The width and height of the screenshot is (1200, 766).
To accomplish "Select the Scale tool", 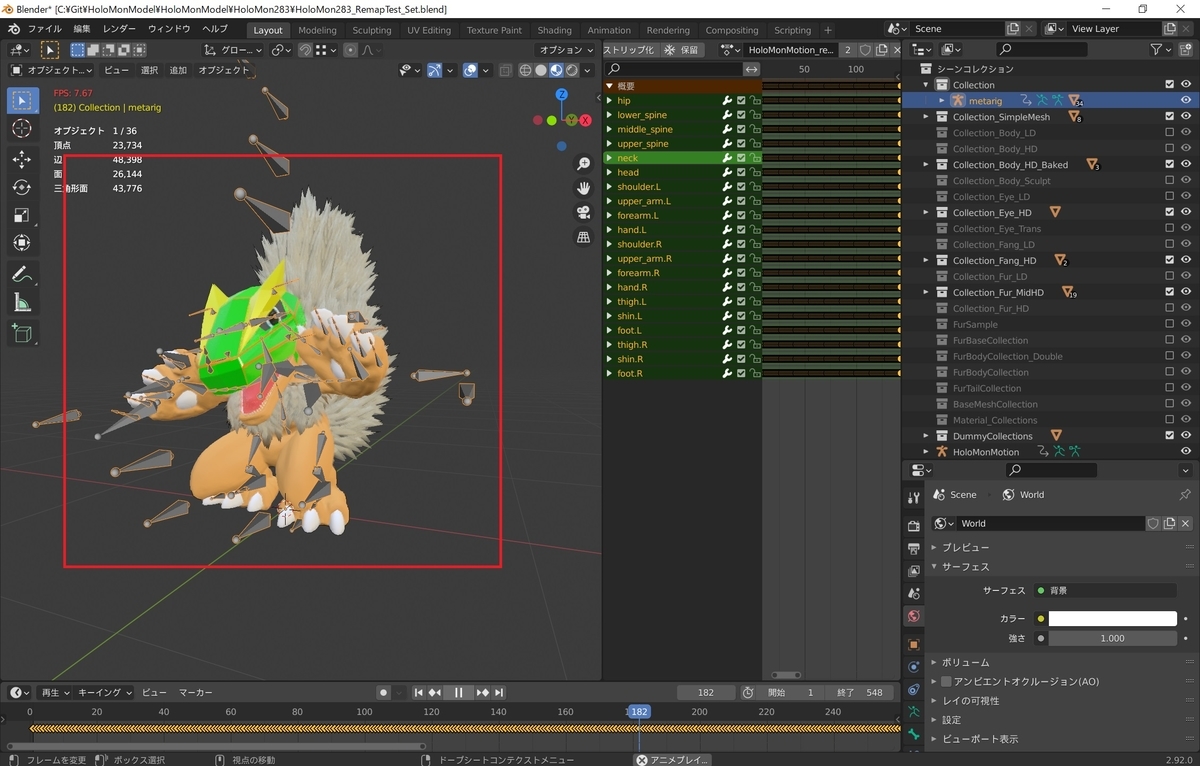I will tap(22, 215).
